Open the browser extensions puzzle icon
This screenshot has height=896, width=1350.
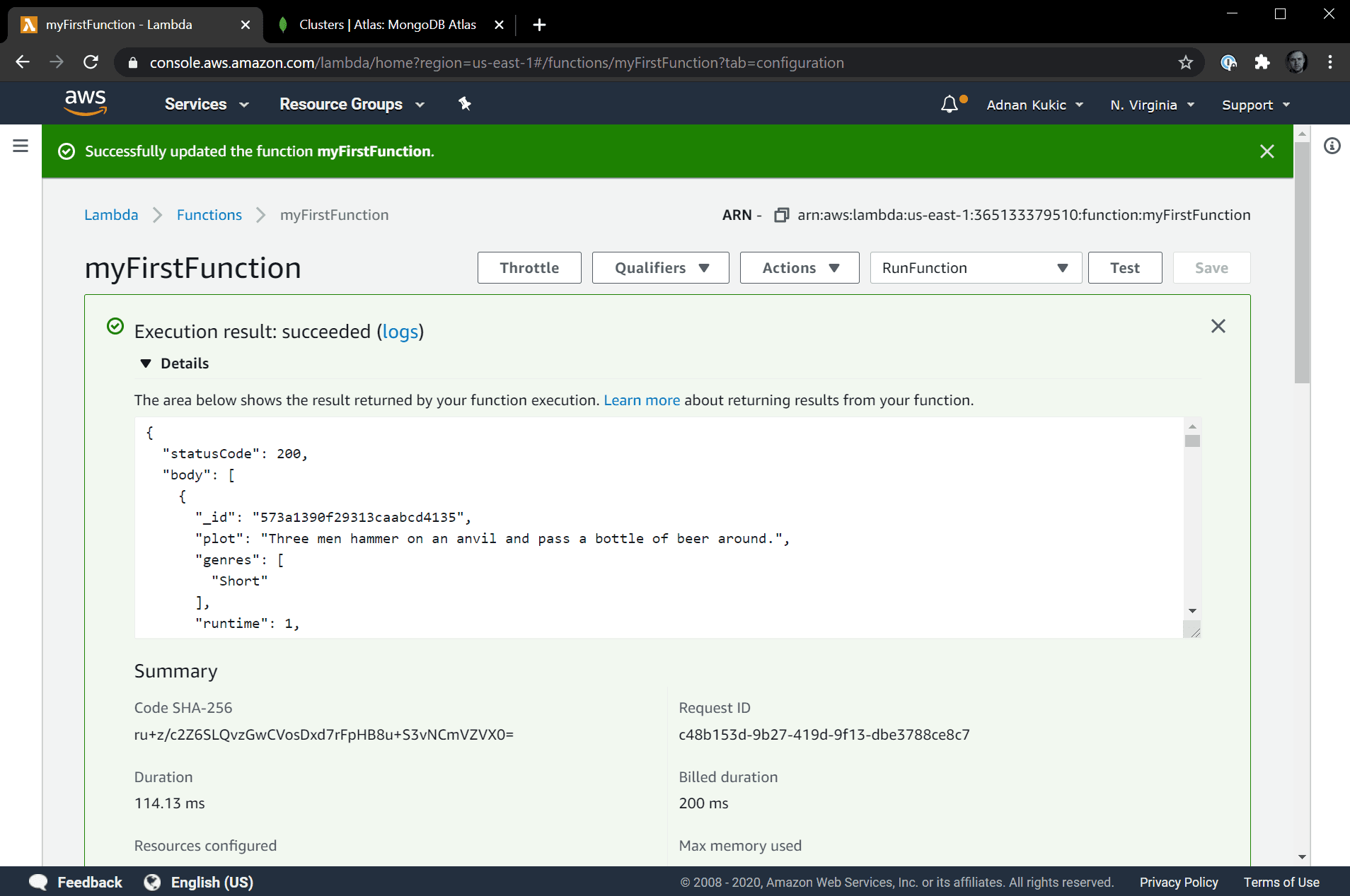tap(1262, 63)
